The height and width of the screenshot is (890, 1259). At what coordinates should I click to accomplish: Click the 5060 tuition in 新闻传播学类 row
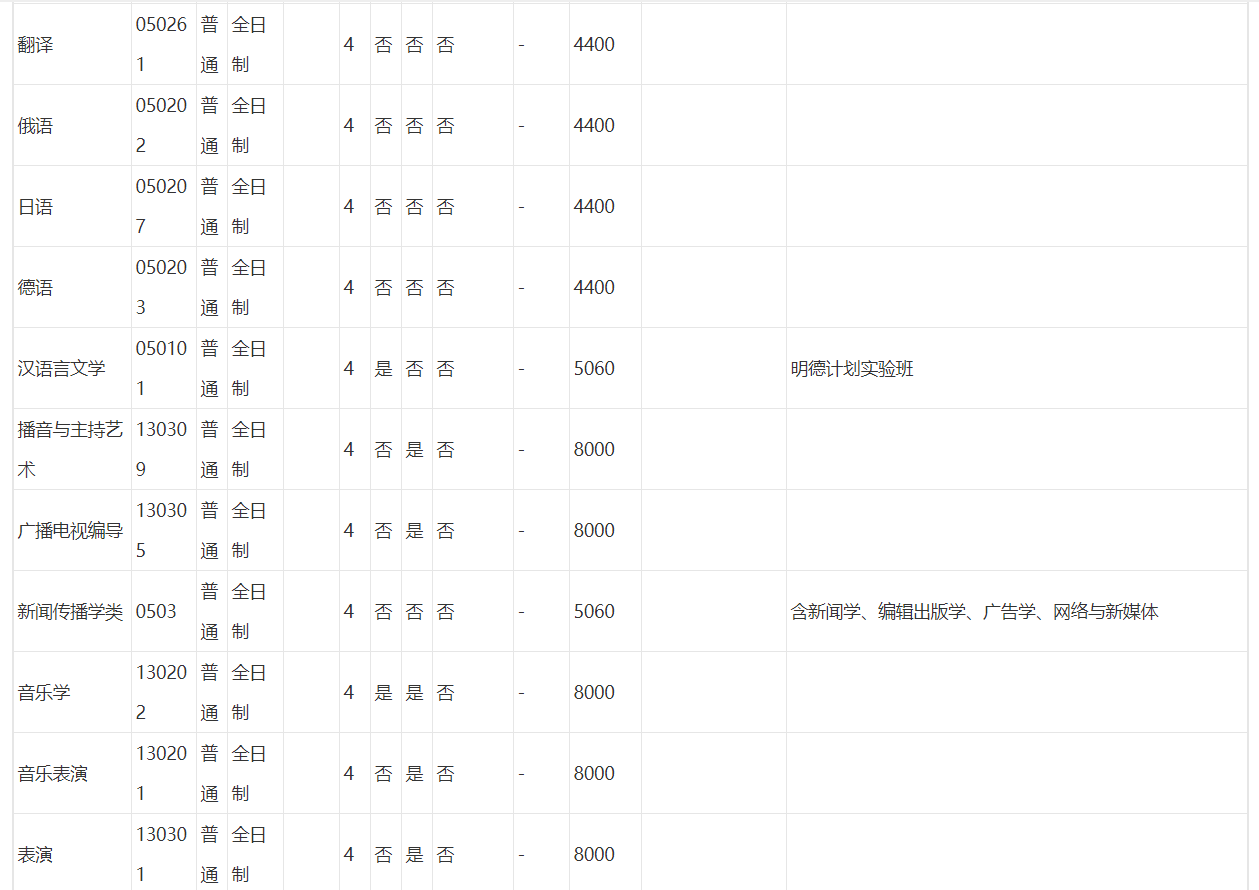pos(594,612)
